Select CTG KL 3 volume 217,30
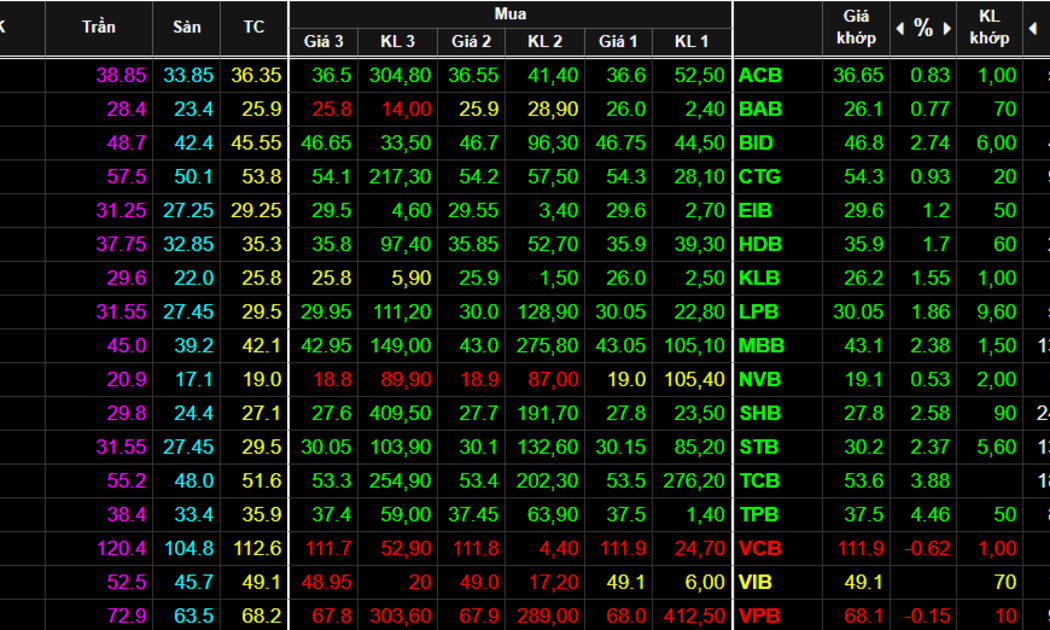The width and height of the screenshot is (1050, 630). click(400, 177)
